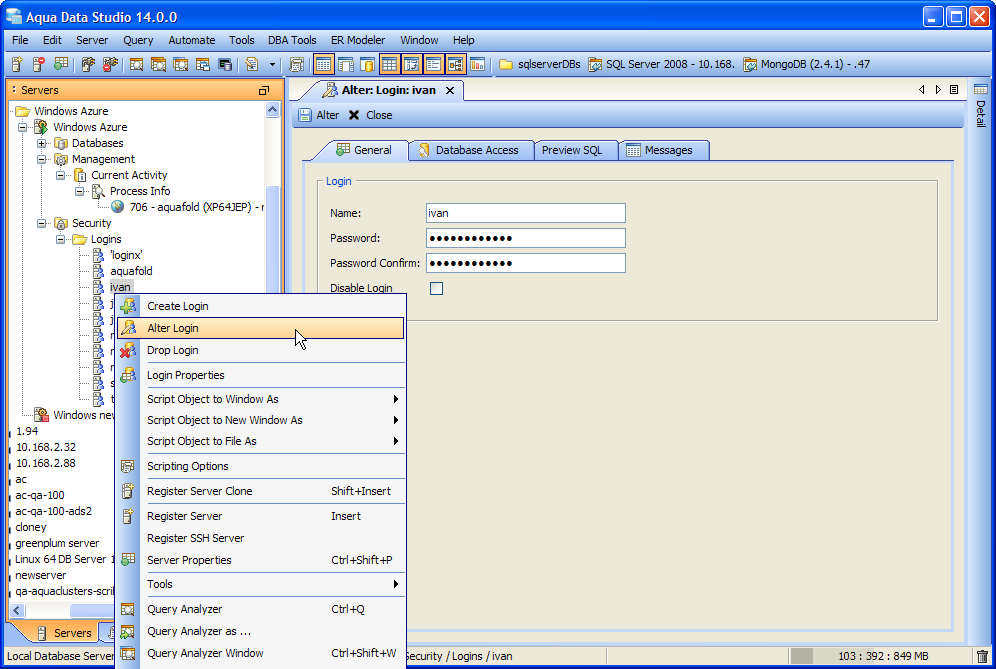Toggle the pivot grid toolbar button
The image size is (996, 669).
[411, 64]
